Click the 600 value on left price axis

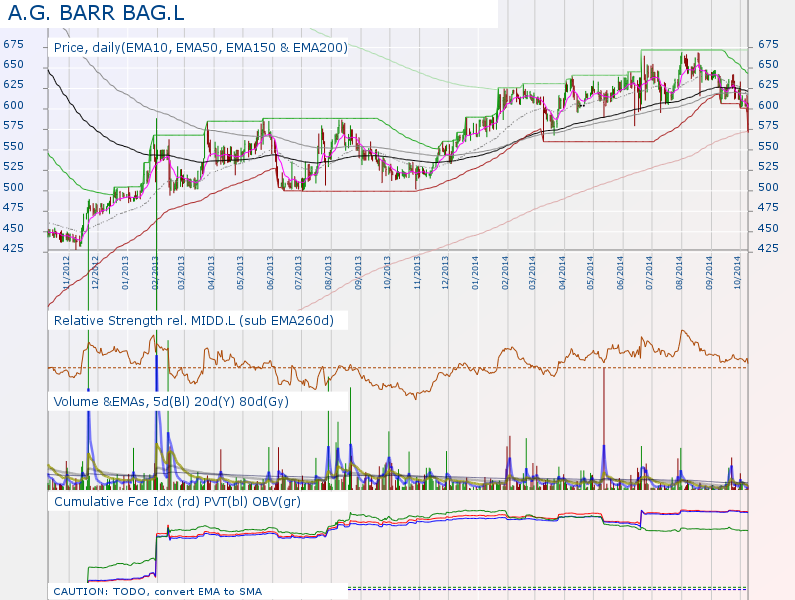tap(14, 105)
